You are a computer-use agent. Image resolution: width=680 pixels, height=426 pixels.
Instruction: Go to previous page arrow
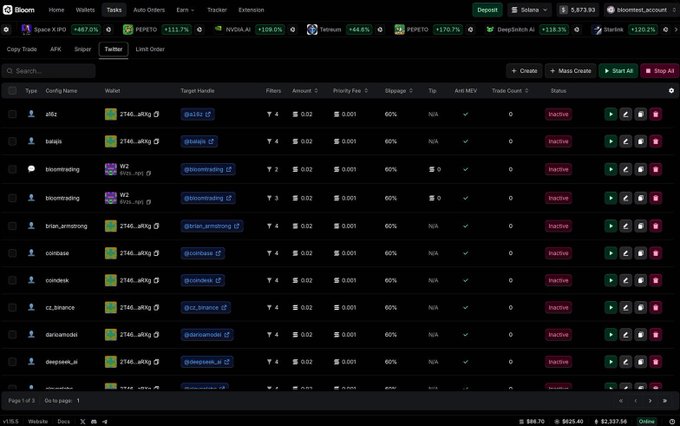pyautogui.click(x=636, y=401)
